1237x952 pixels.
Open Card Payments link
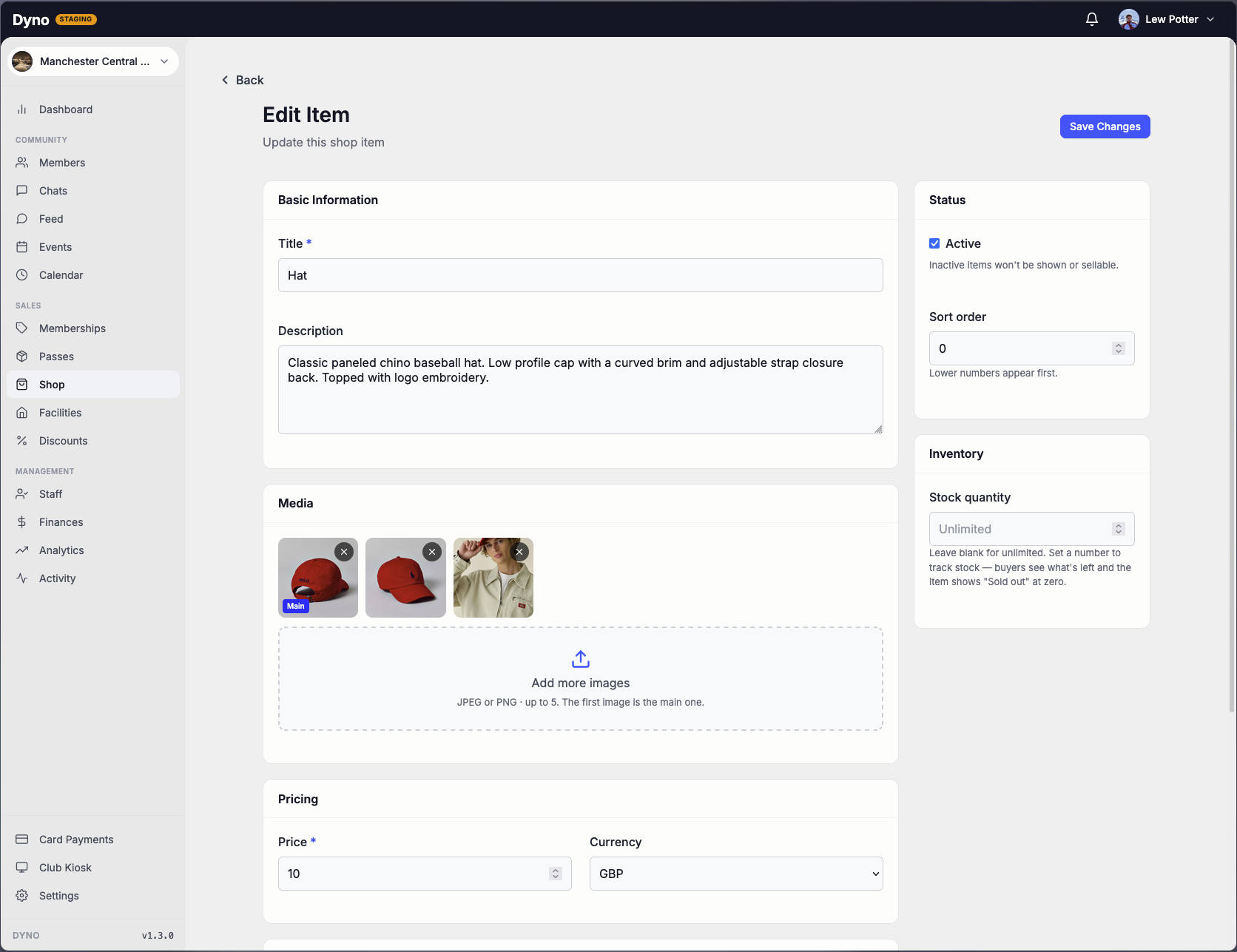(93, 840)
